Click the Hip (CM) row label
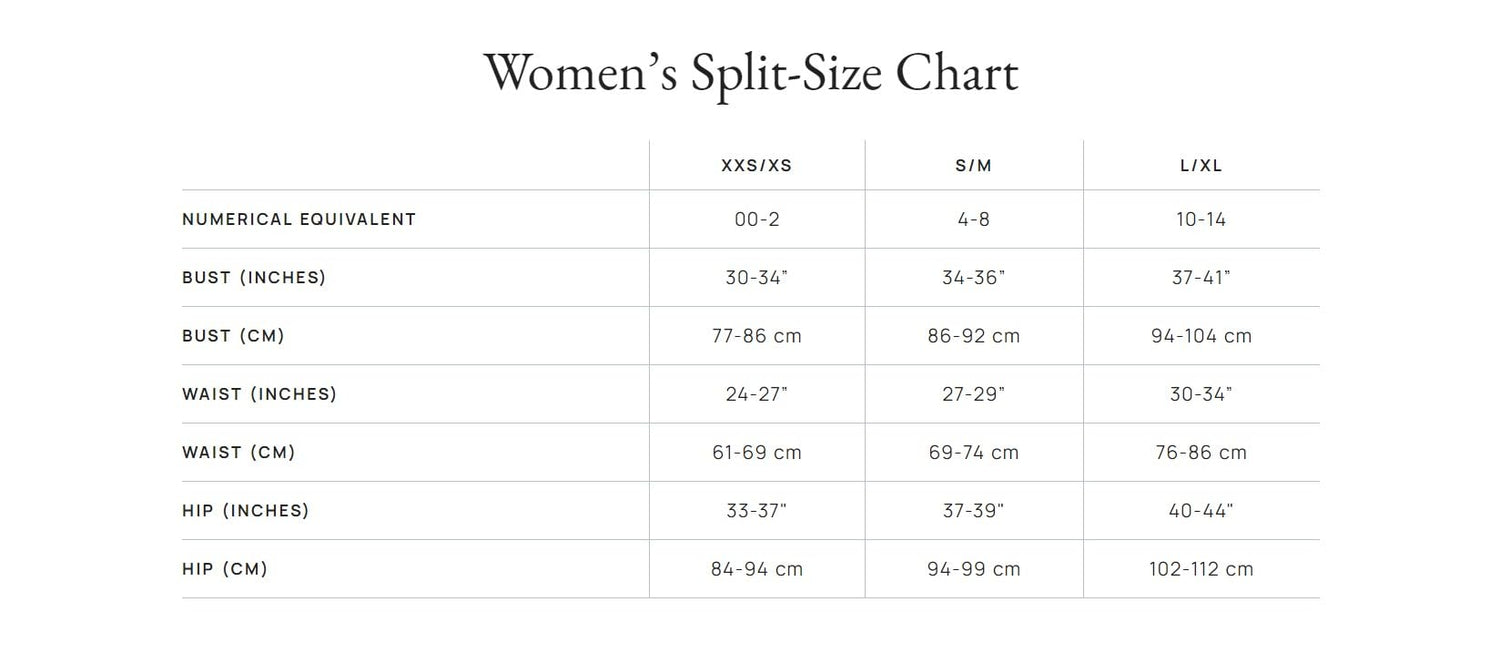1500x653 pixels. [x=225, y=569]
